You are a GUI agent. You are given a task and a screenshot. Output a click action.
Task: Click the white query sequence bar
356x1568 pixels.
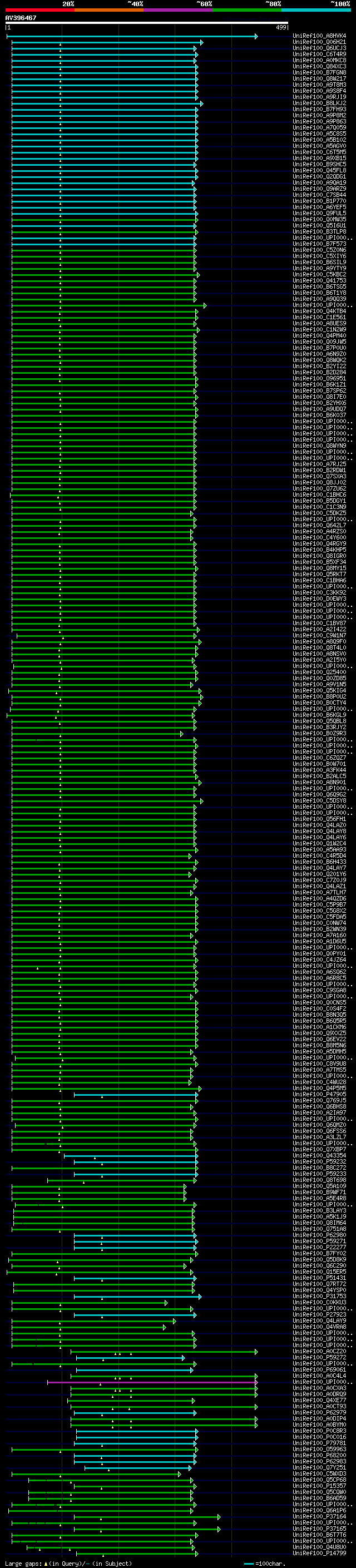(x=147, y=23)
